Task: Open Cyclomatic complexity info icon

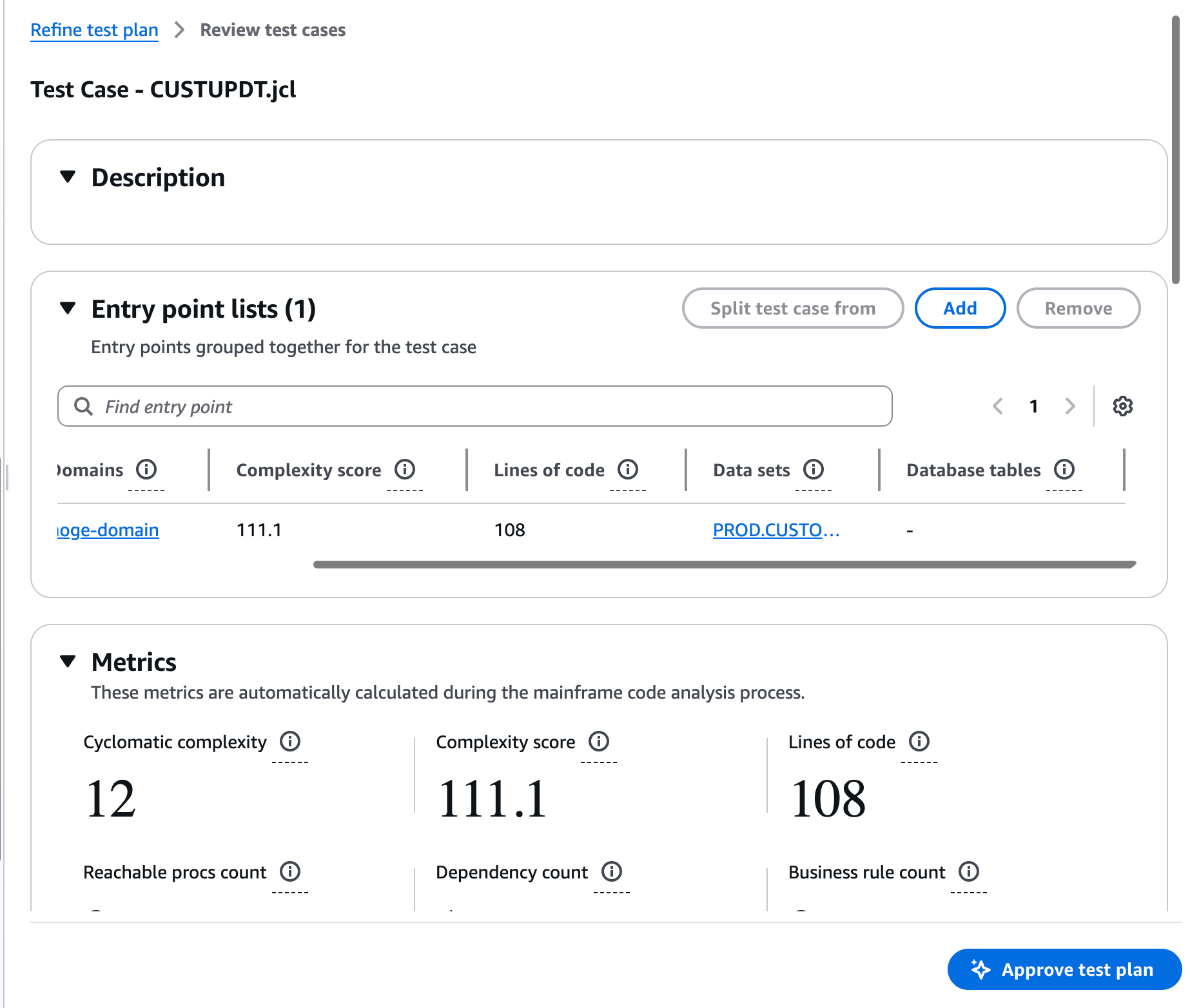Action: point(290,741)
